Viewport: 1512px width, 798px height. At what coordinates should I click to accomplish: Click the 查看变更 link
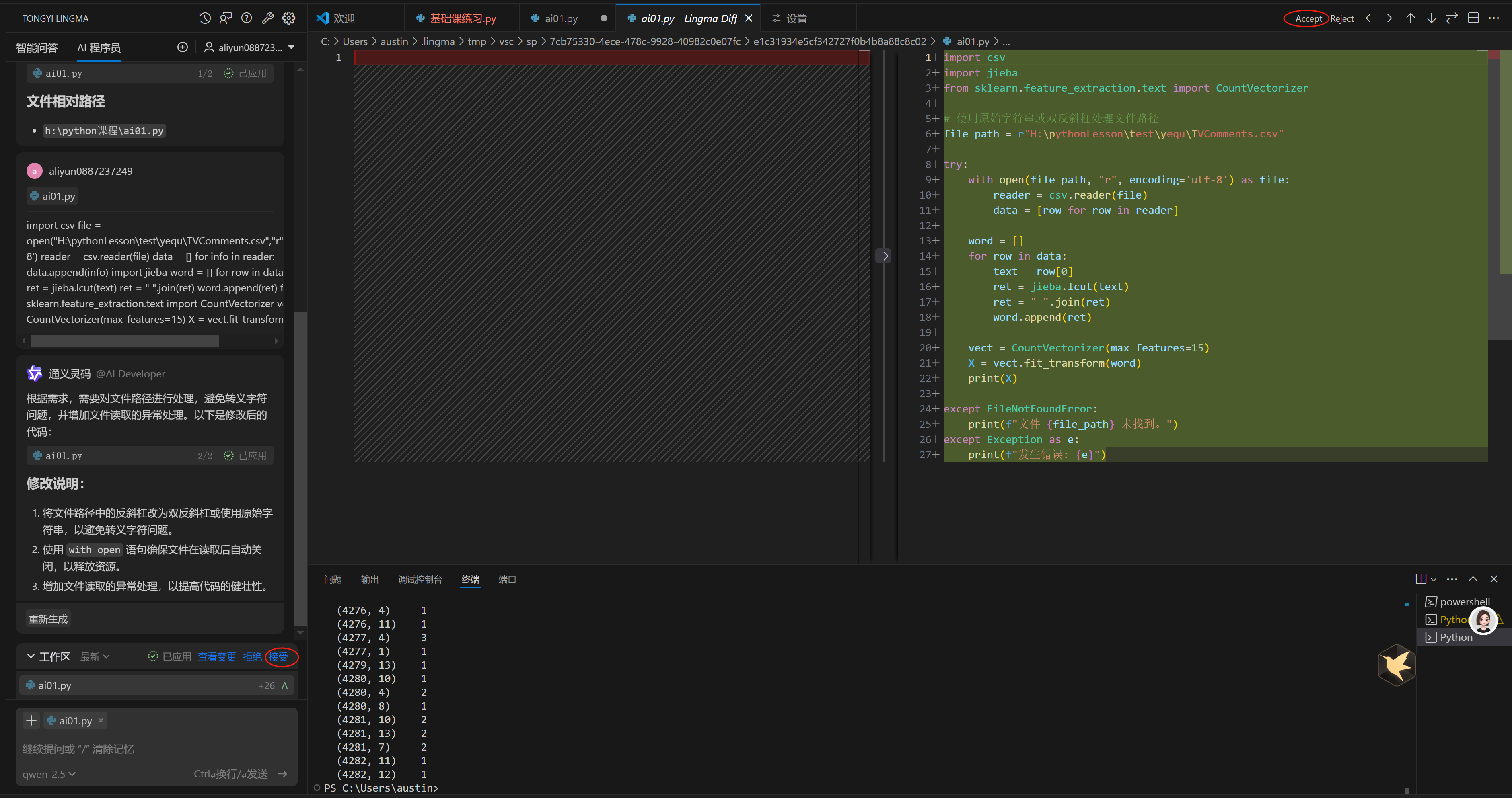pyautogui.click(x=216, y=656)
